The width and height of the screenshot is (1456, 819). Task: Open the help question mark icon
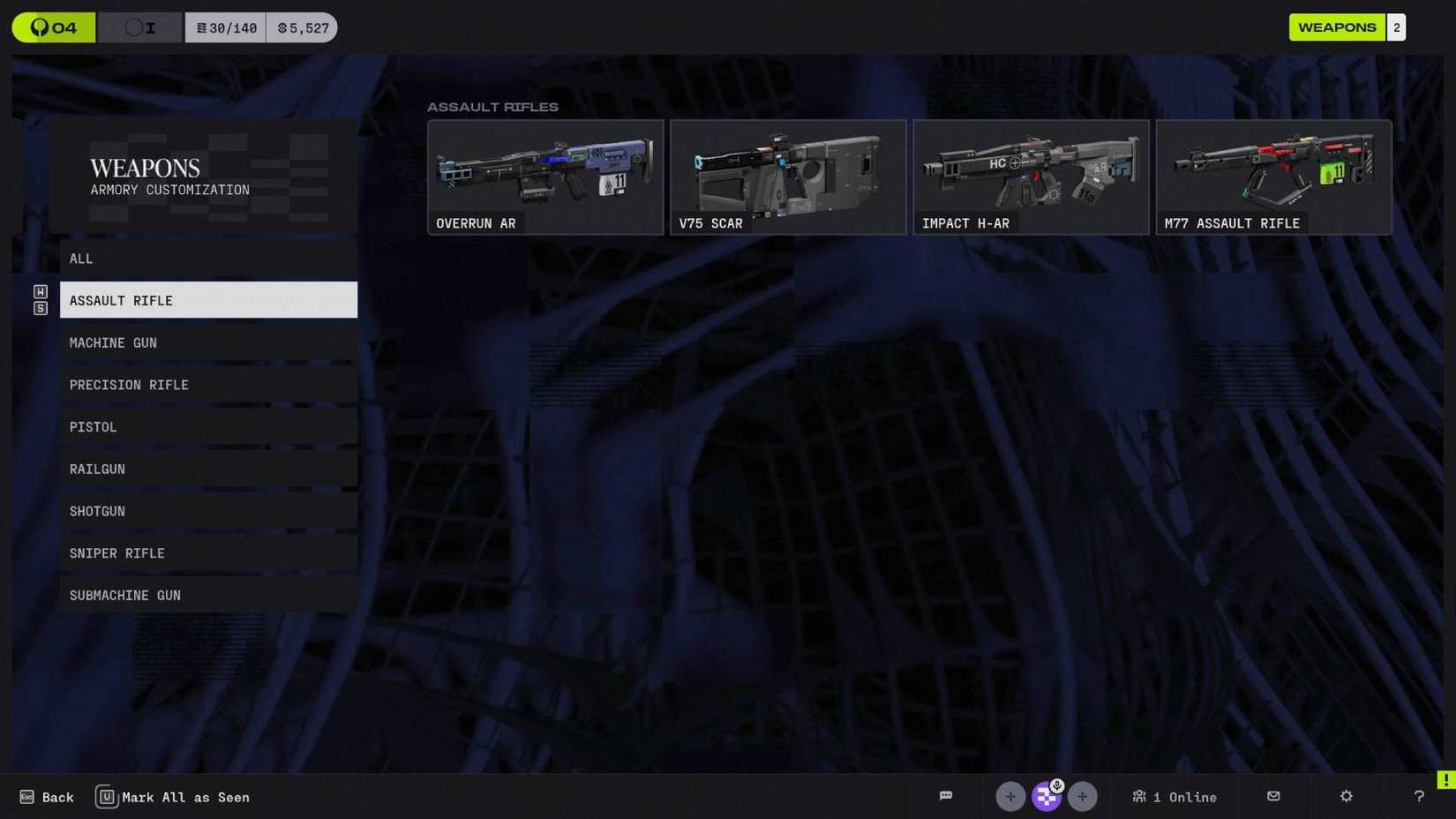pos(1418,796)
